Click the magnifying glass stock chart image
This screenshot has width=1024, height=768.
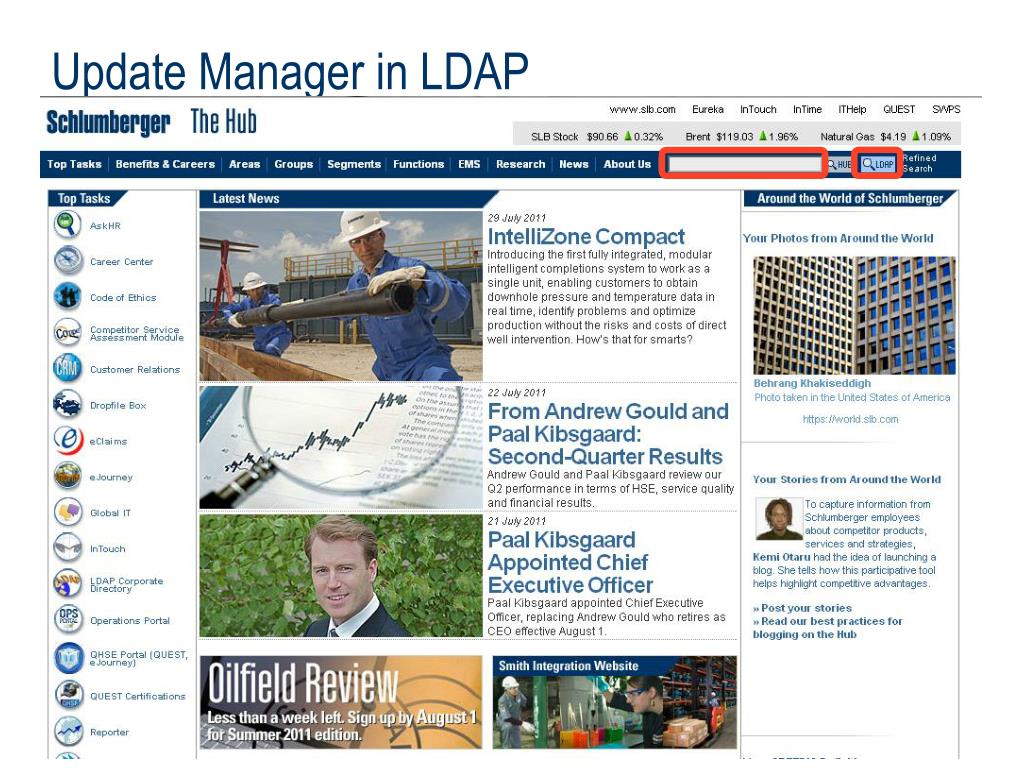tap(341, 447)
